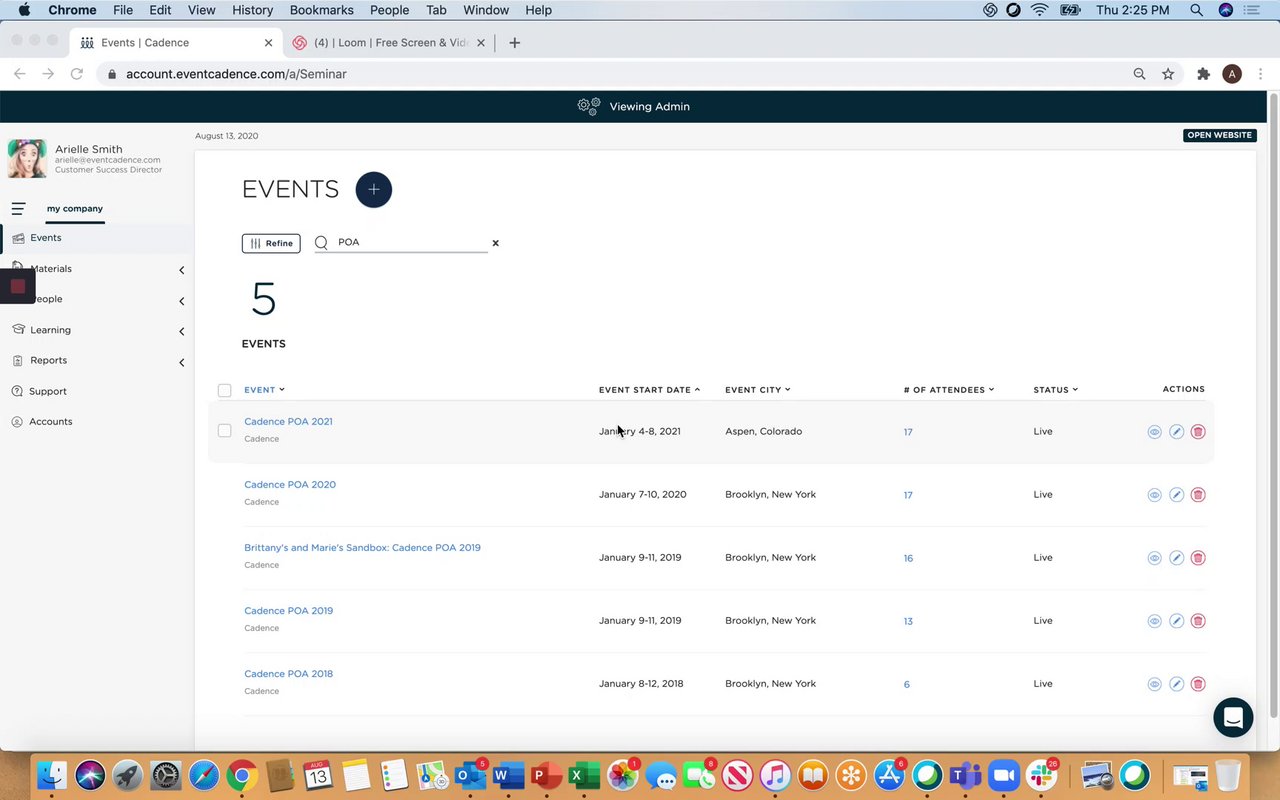
Task: Expand the People sidebar section
Action: (181, 301)
